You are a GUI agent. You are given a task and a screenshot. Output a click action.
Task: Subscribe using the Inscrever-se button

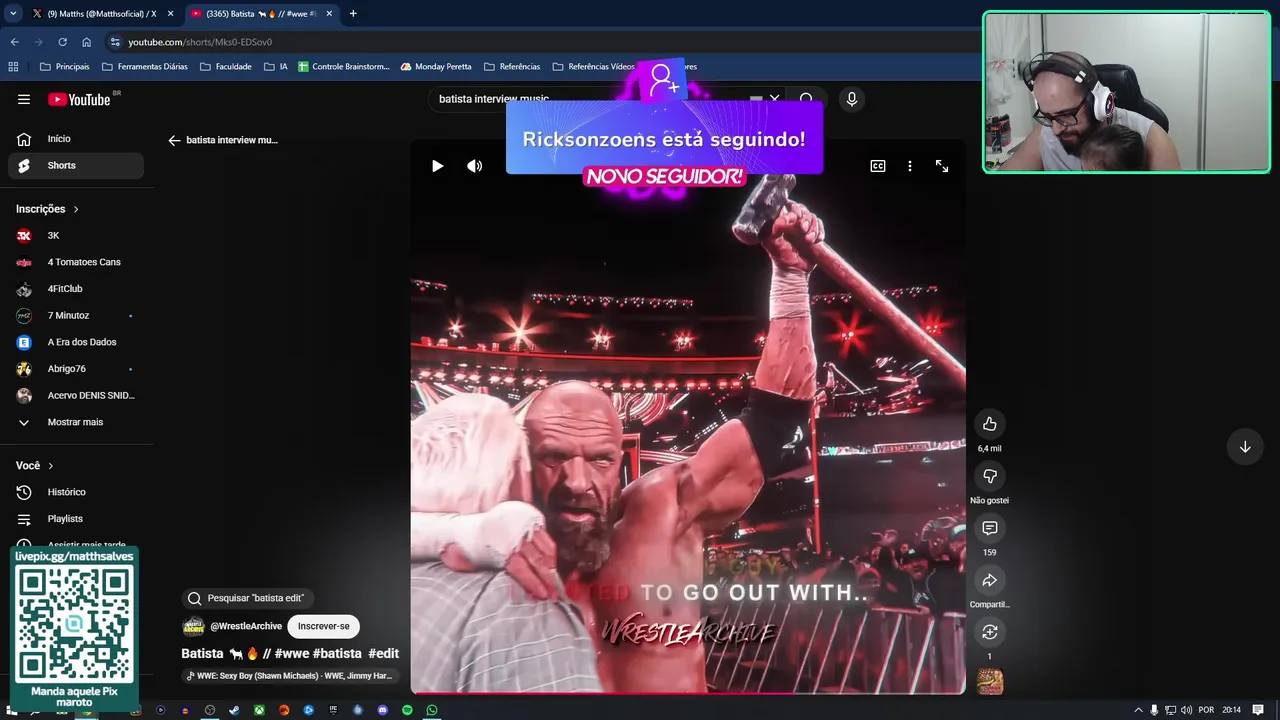tap(323, 626)
